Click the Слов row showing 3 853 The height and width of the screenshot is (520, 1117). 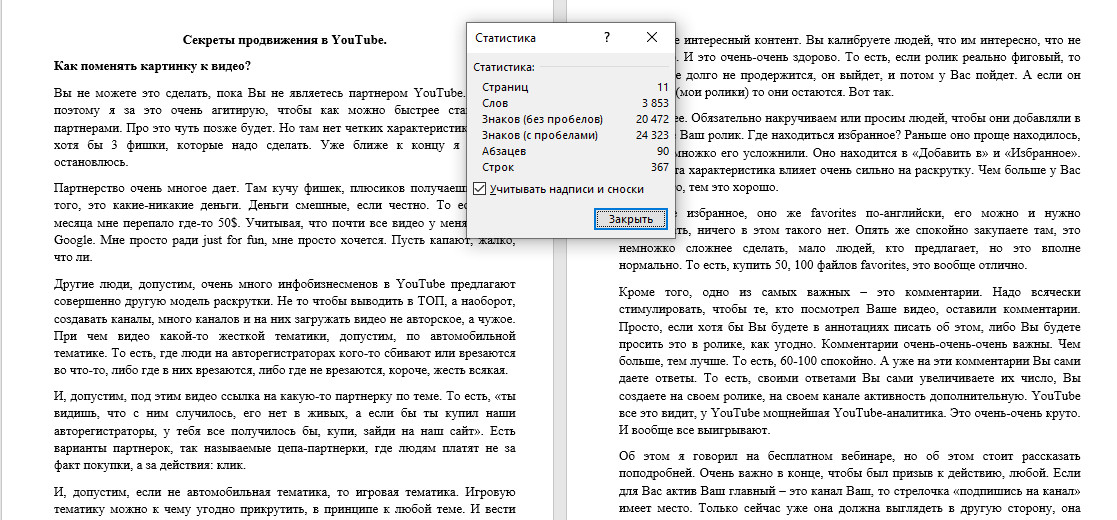[575, 103]
